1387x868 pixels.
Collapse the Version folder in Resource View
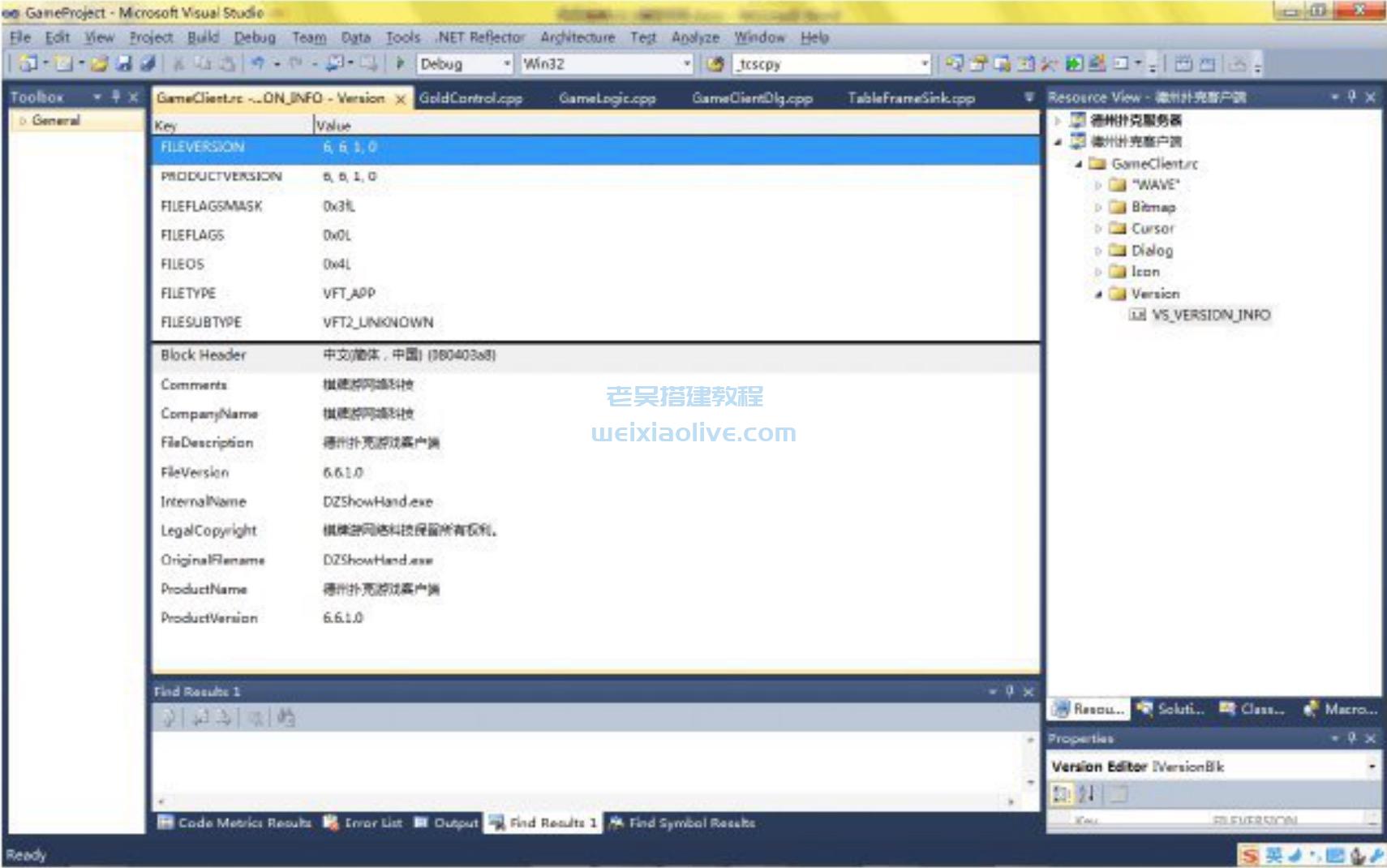click(x=1098, y=293)
